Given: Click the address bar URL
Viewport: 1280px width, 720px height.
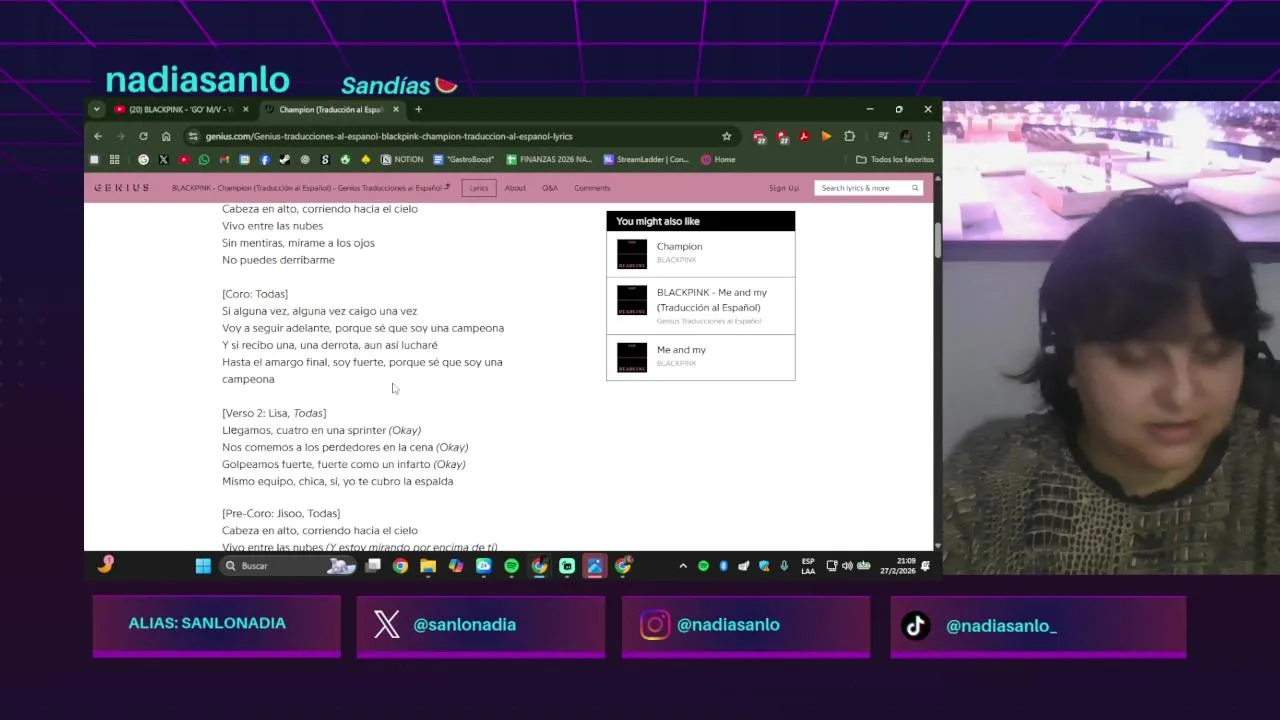Looking at the screenshot, I should (389, 136).
